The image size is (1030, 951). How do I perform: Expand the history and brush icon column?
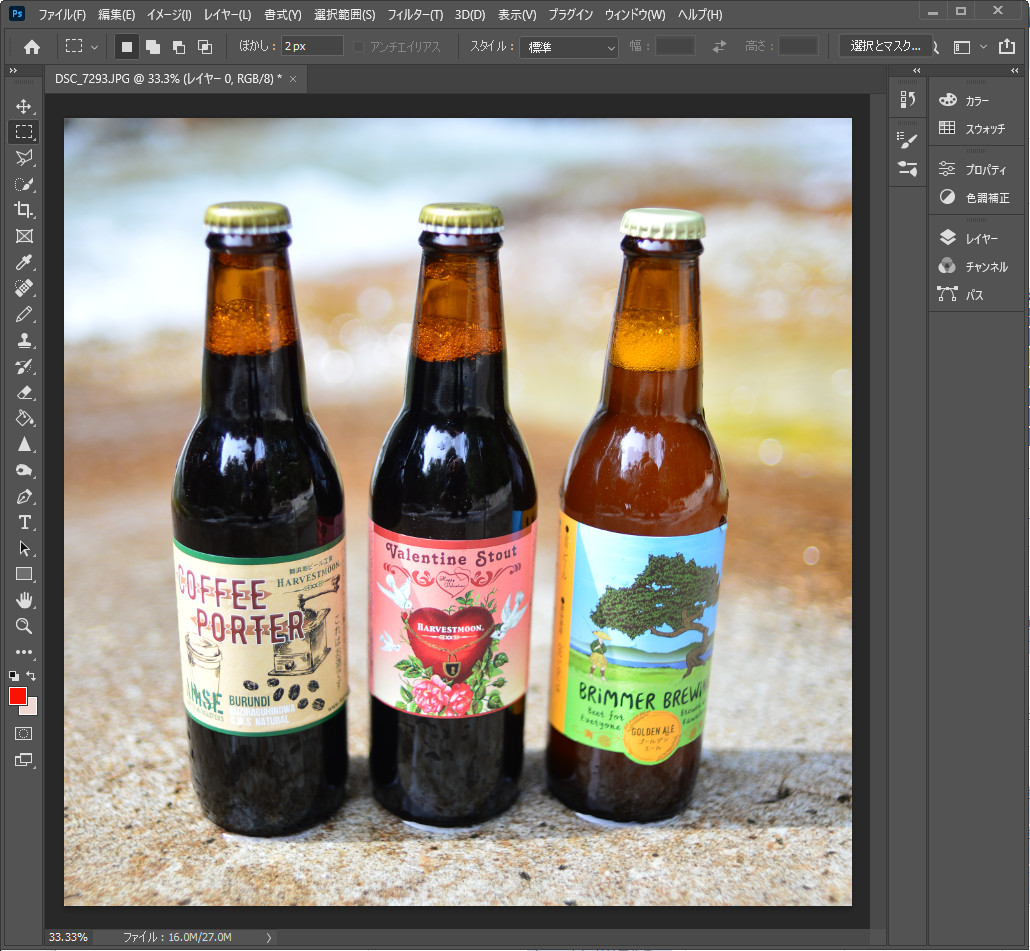[916, 70]
